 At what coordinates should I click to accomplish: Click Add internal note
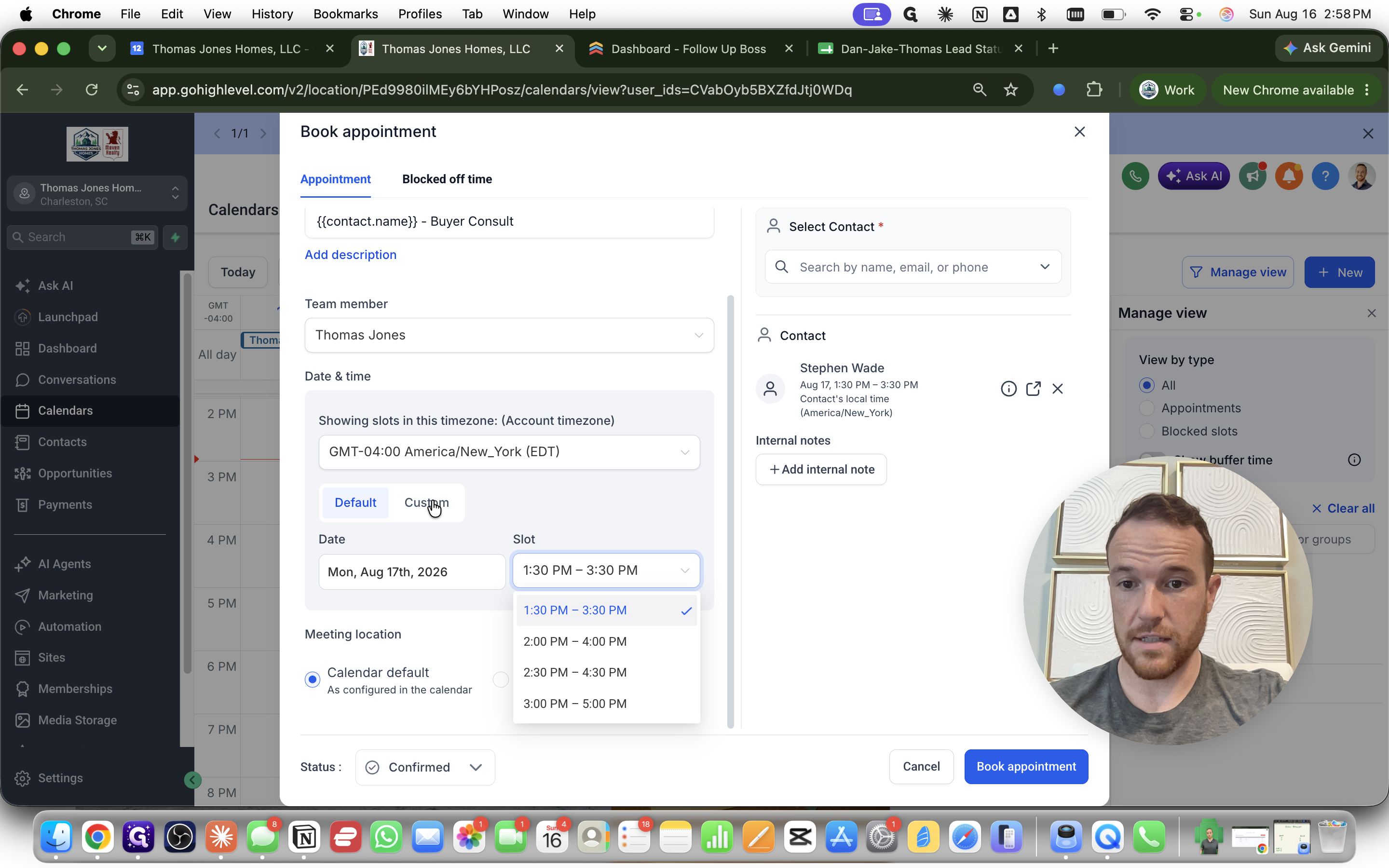[x=821, y=470]
